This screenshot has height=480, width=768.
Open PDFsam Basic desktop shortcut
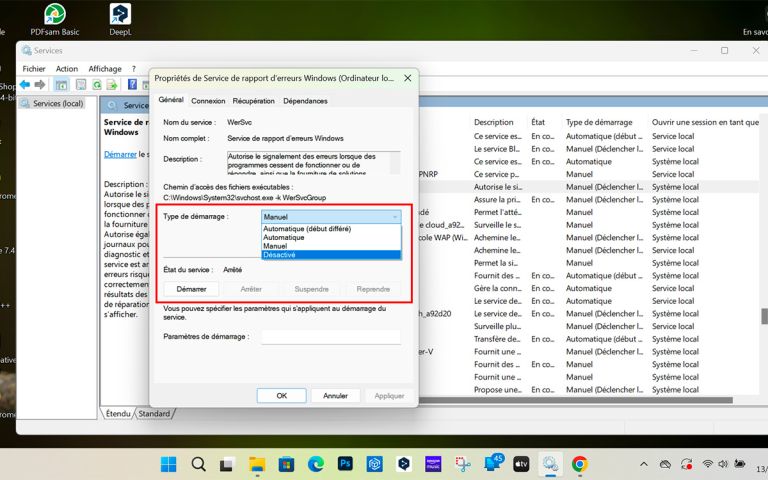pos(54,14)
